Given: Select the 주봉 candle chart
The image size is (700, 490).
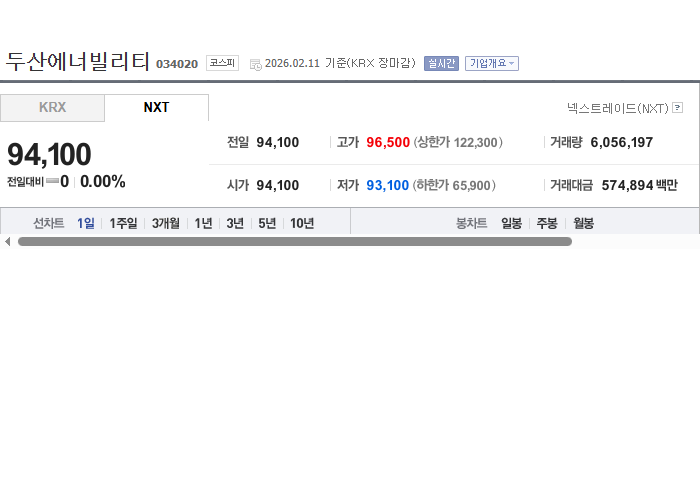Looking at the screenshot, I should coord(547,223).
